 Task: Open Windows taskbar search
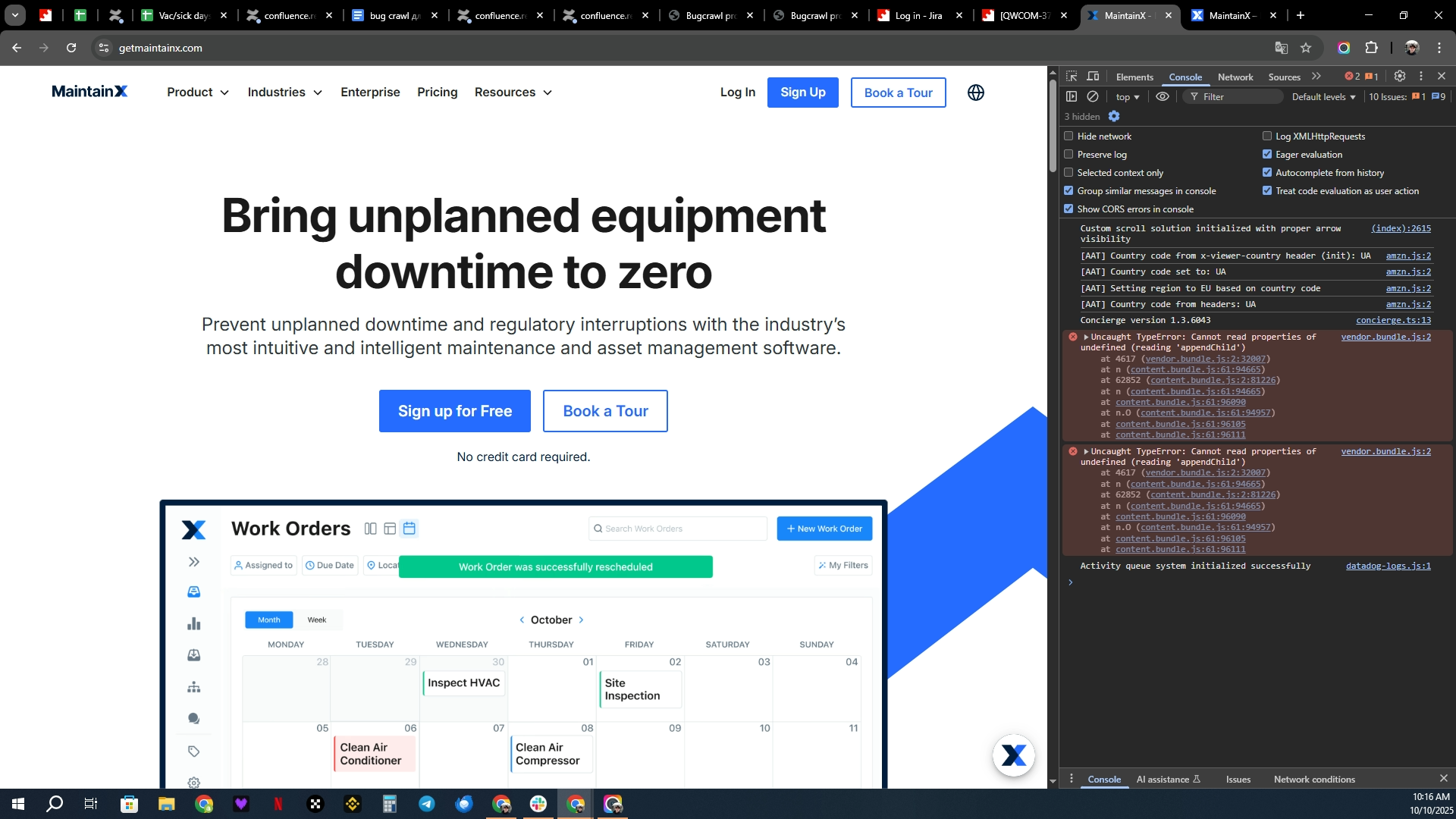(55, 804)
